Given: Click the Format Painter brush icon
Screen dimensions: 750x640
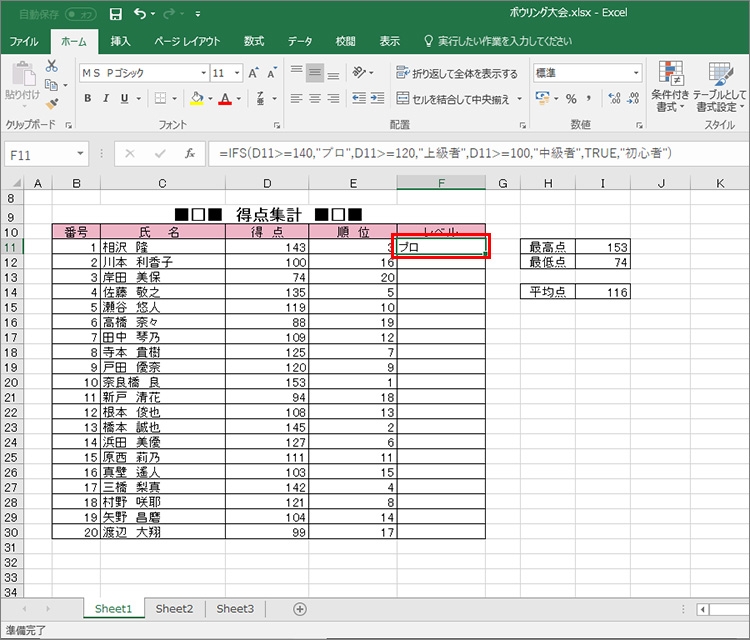Looking at the screenshot, I should click(52, 103).
